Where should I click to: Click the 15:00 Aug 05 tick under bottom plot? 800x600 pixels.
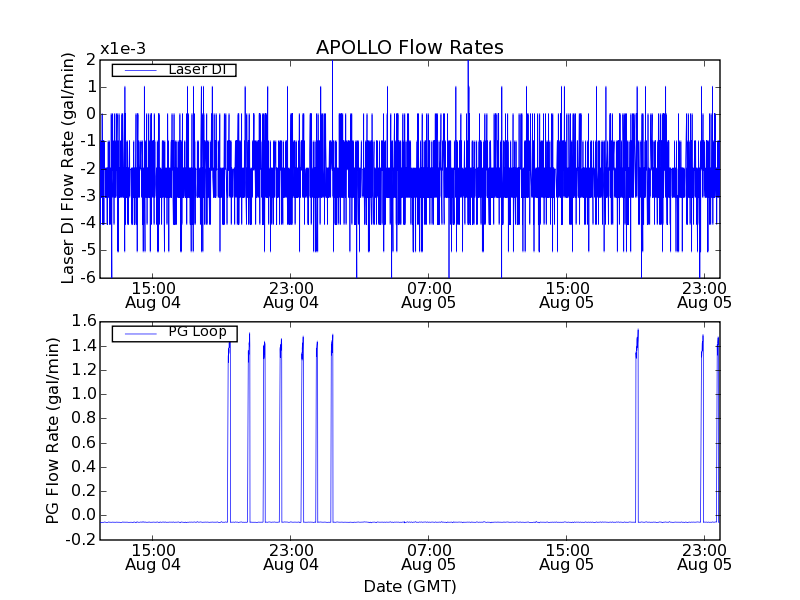[566, 556]
